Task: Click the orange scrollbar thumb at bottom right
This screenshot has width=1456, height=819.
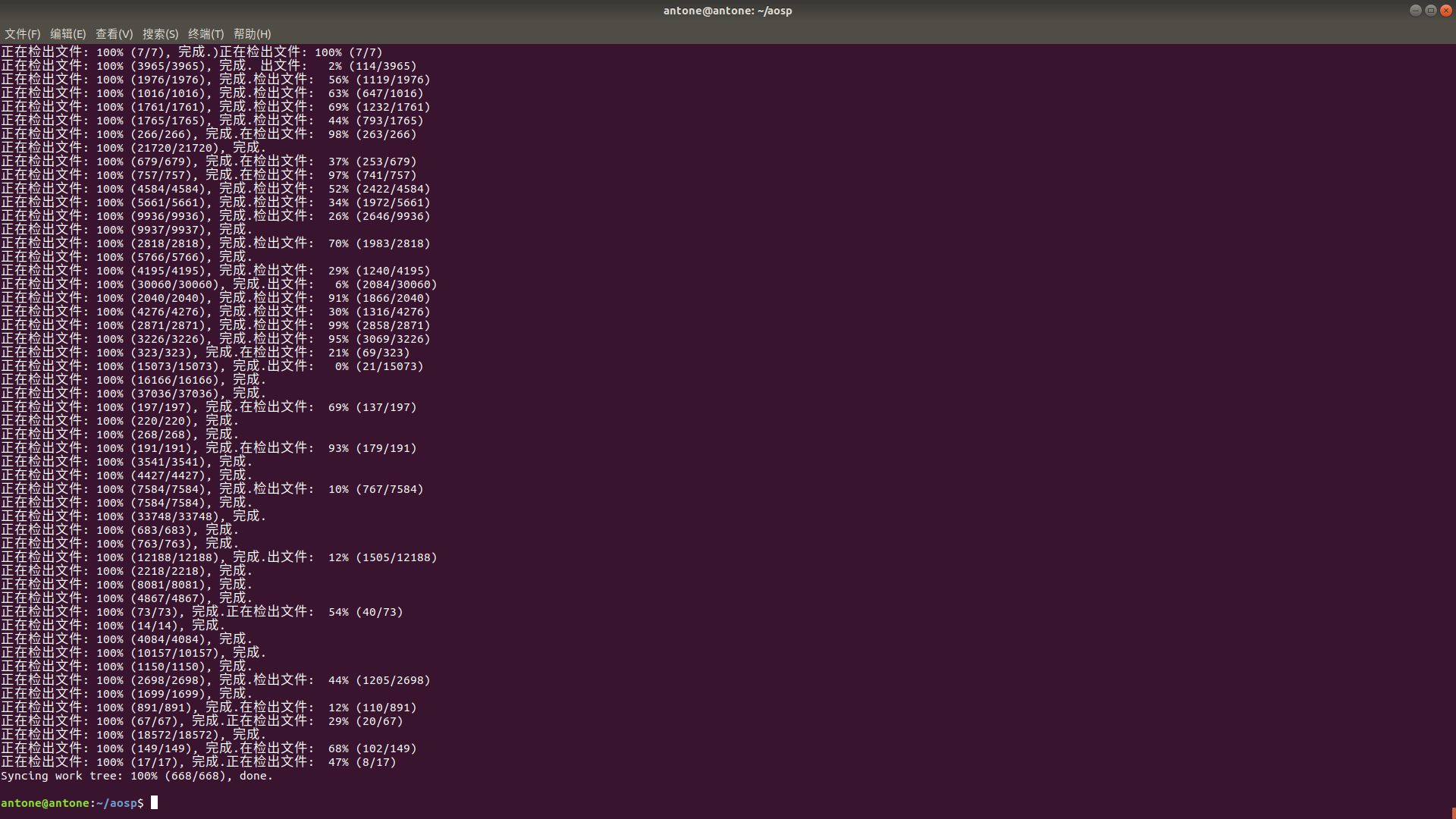Action: pos(1452,813)
